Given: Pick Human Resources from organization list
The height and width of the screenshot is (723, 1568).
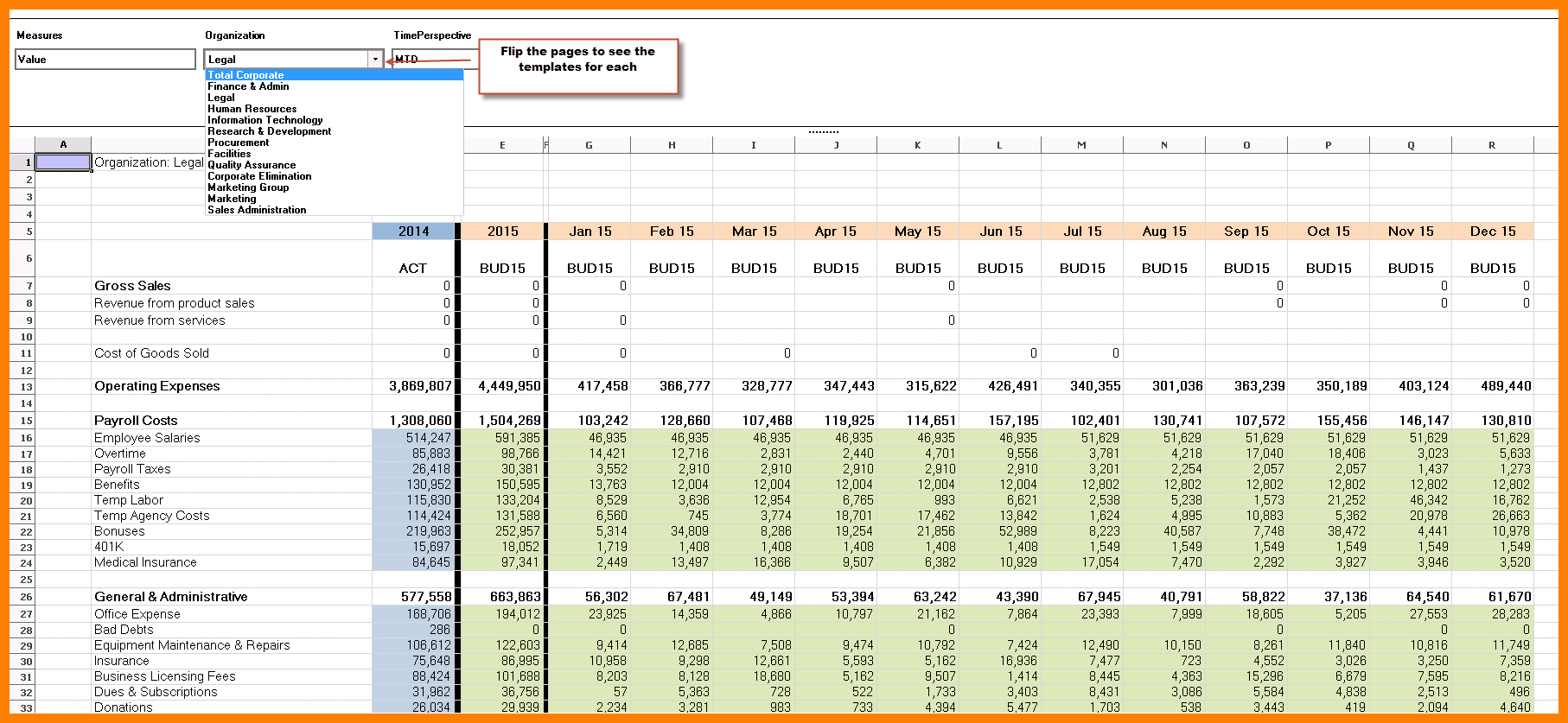Looking at the screenshot, I should pos(252,109).
